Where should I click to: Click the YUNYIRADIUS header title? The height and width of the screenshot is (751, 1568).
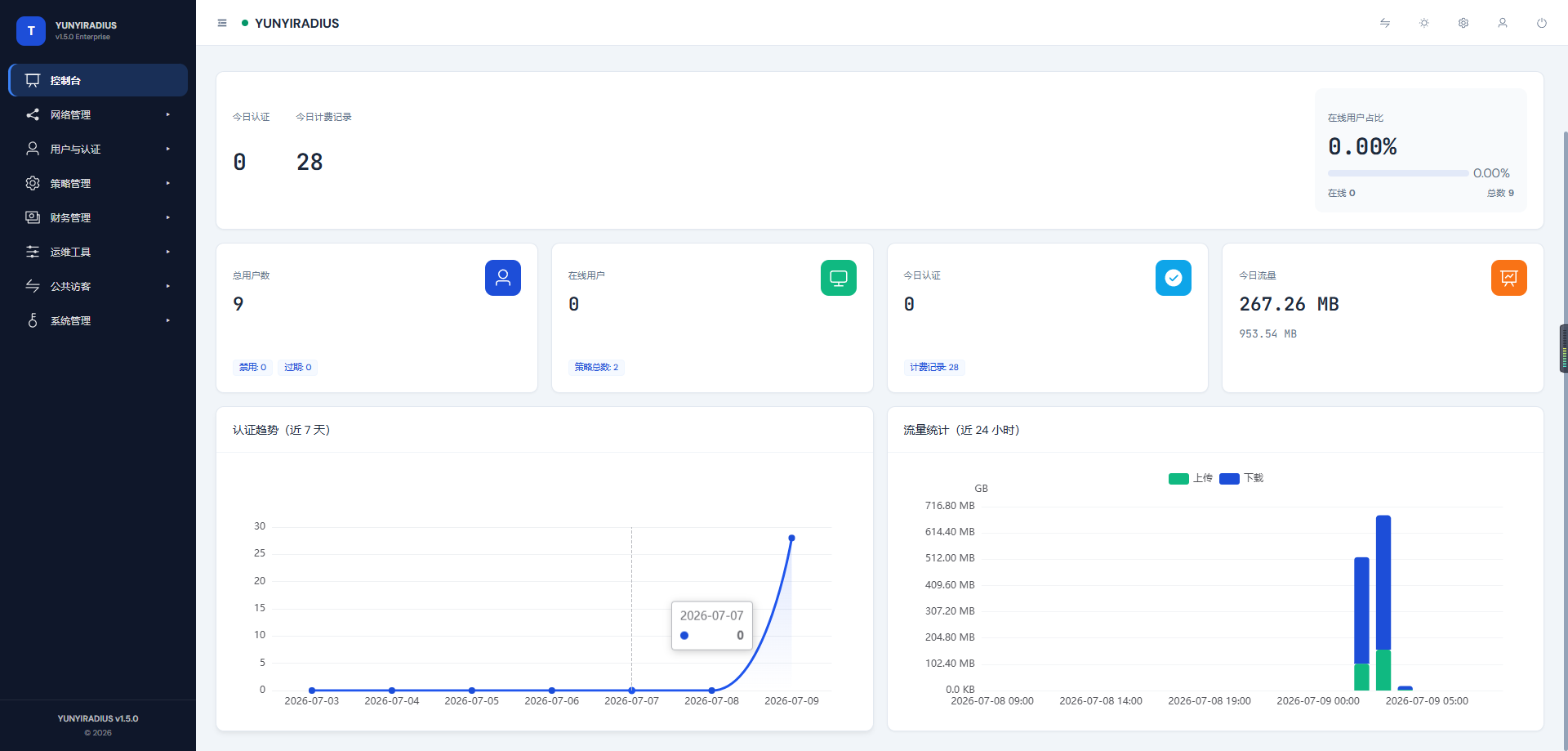(x=296, y=24)
